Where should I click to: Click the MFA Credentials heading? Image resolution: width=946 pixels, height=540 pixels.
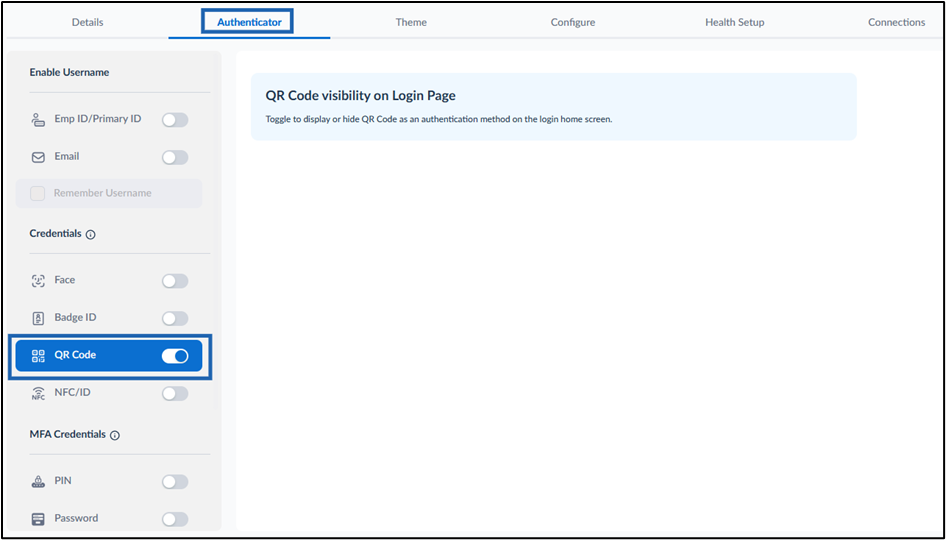click(68, 434)
